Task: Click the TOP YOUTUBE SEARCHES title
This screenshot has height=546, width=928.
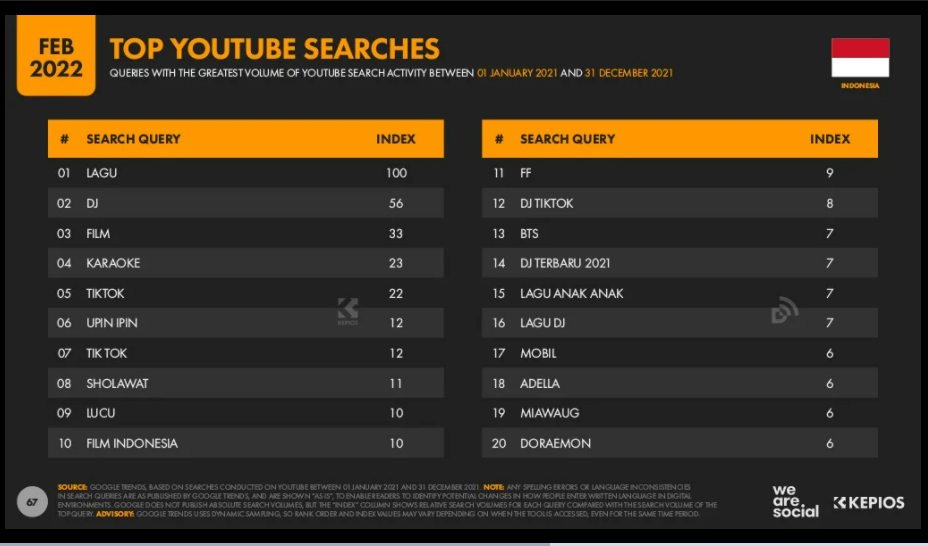Action: coord(275,49)
